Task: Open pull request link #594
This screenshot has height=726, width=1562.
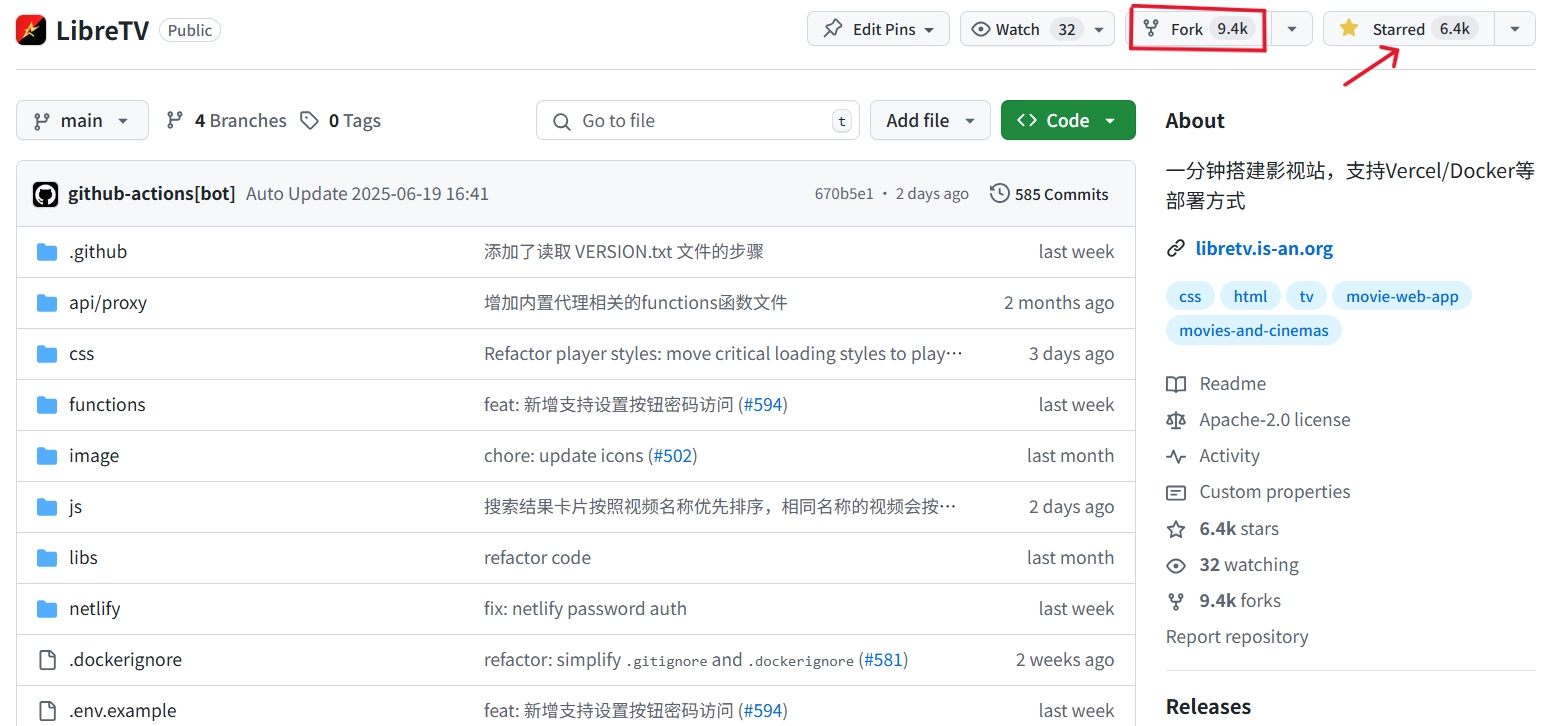Action: (x=763, y=404)
